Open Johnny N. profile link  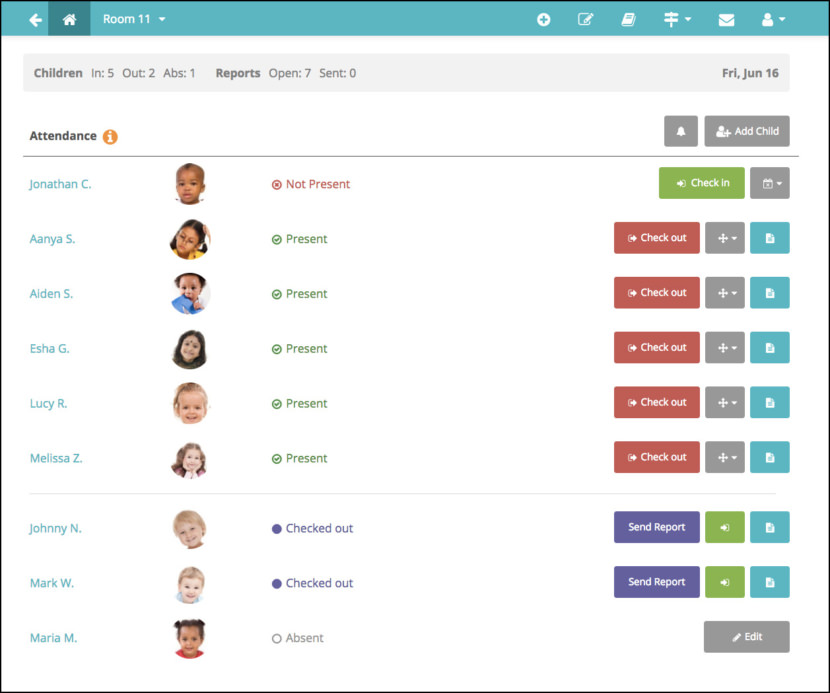56,528
